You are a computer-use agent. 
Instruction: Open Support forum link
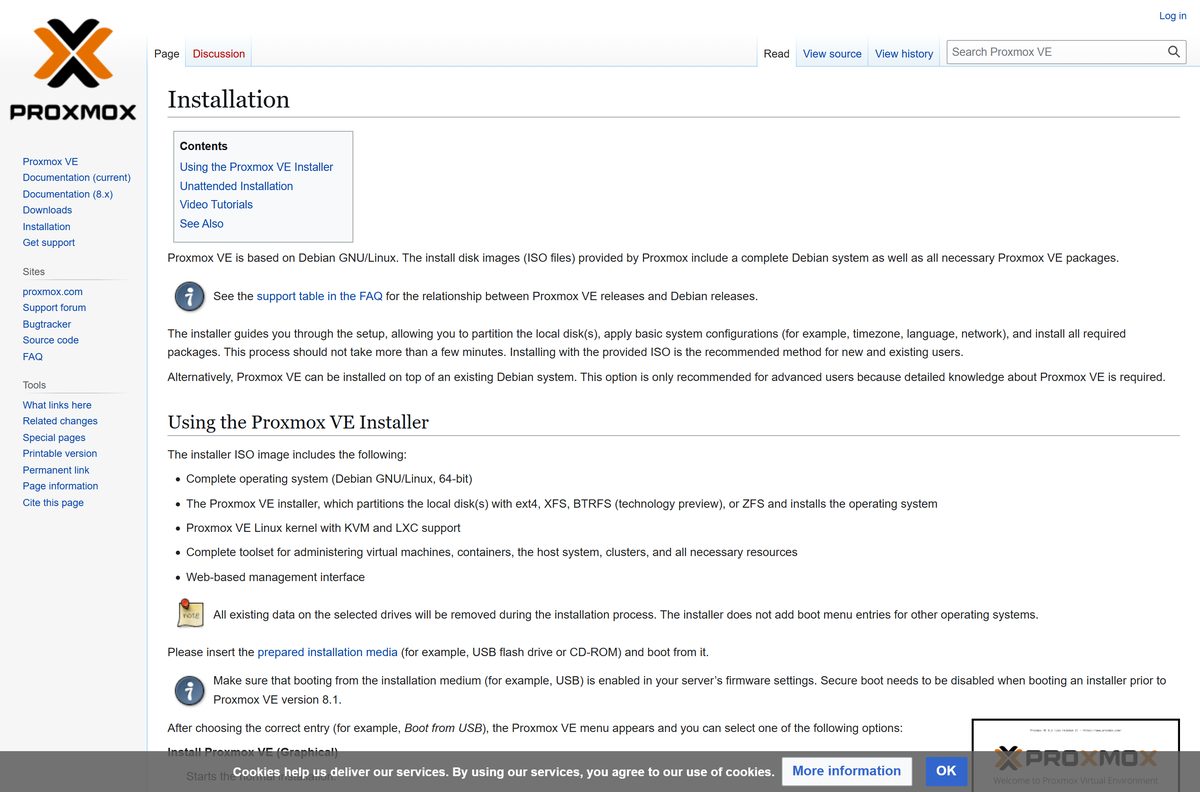click(x=54, y=308)
